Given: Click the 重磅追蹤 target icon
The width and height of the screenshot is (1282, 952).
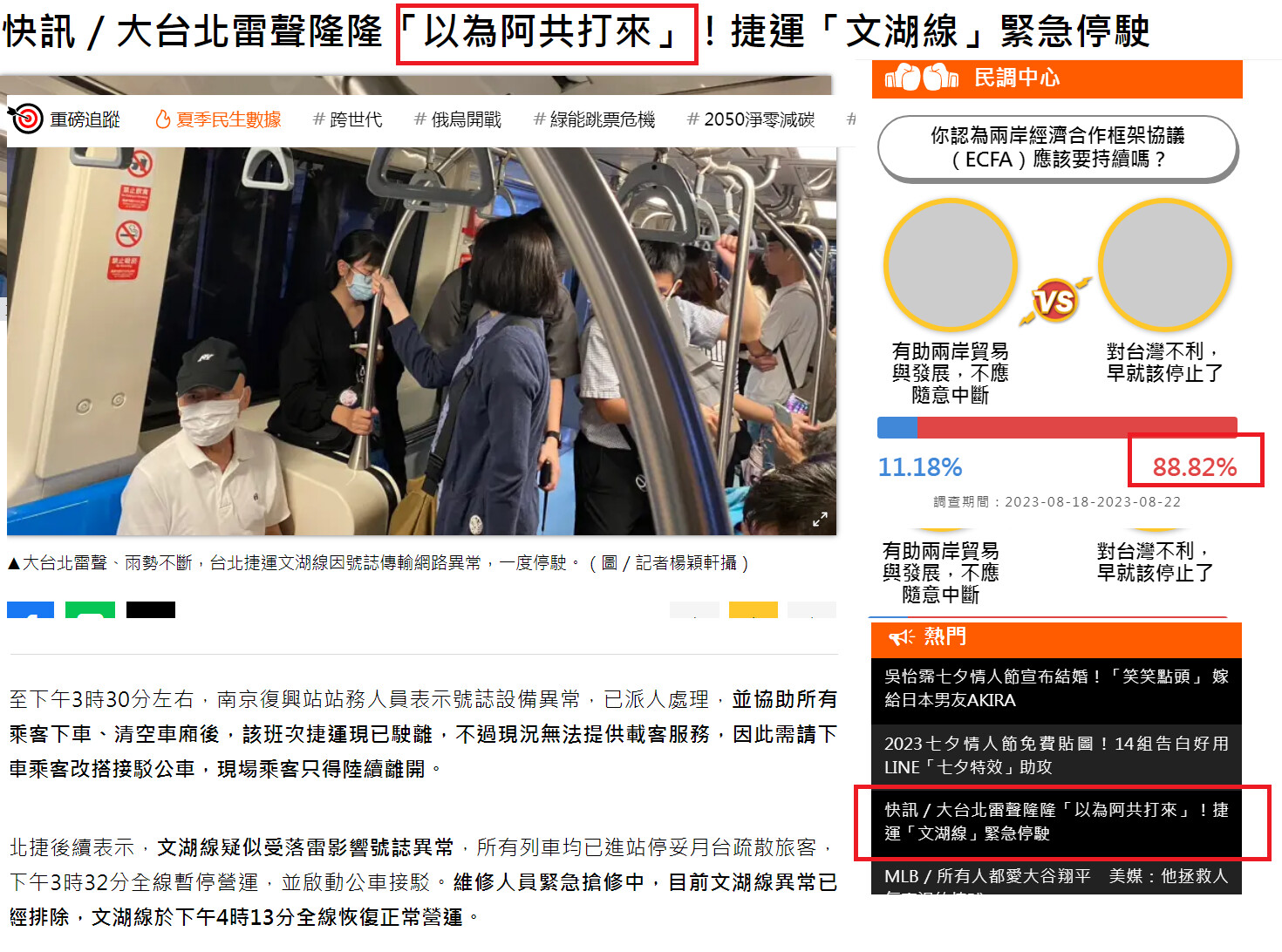Looking at the screenshot, I should pos(26,119).
